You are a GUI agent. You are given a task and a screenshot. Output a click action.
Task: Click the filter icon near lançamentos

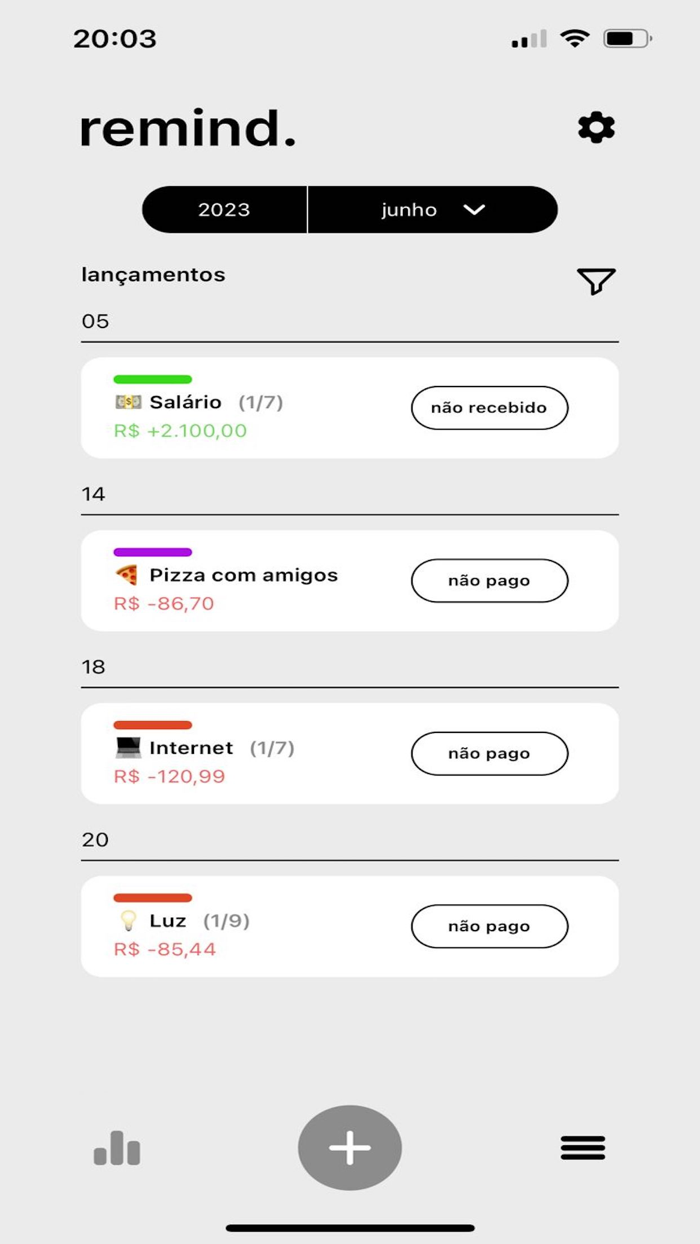[596, 281]
